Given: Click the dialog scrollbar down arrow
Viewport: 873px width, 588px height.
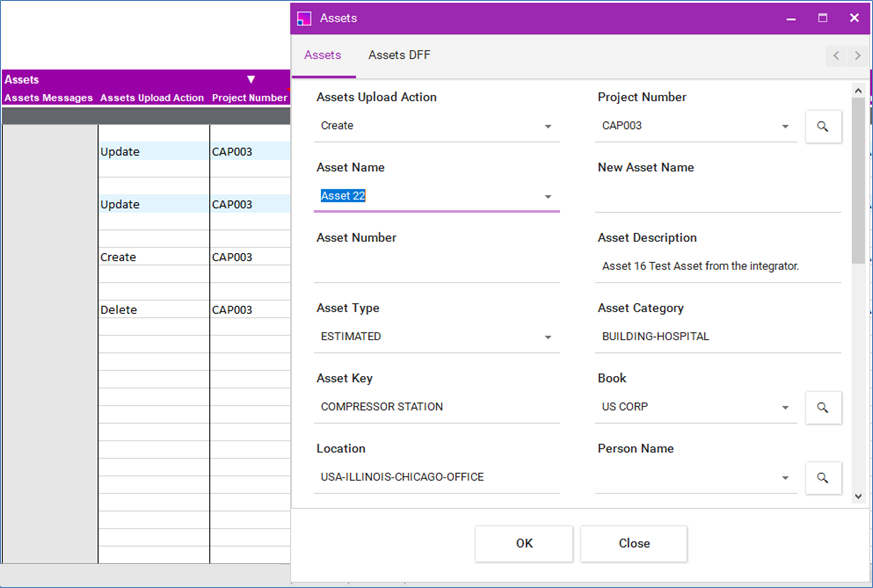Looking at the screenshot, I should (x=858, y=496).
